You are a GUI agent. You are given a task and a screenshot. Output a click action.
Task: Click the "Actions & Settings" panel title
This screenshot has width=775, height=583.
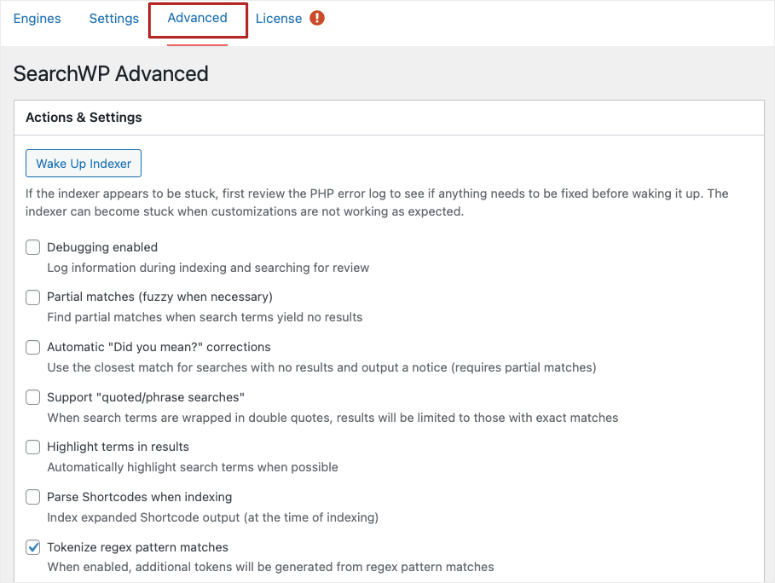click(84, 117)
